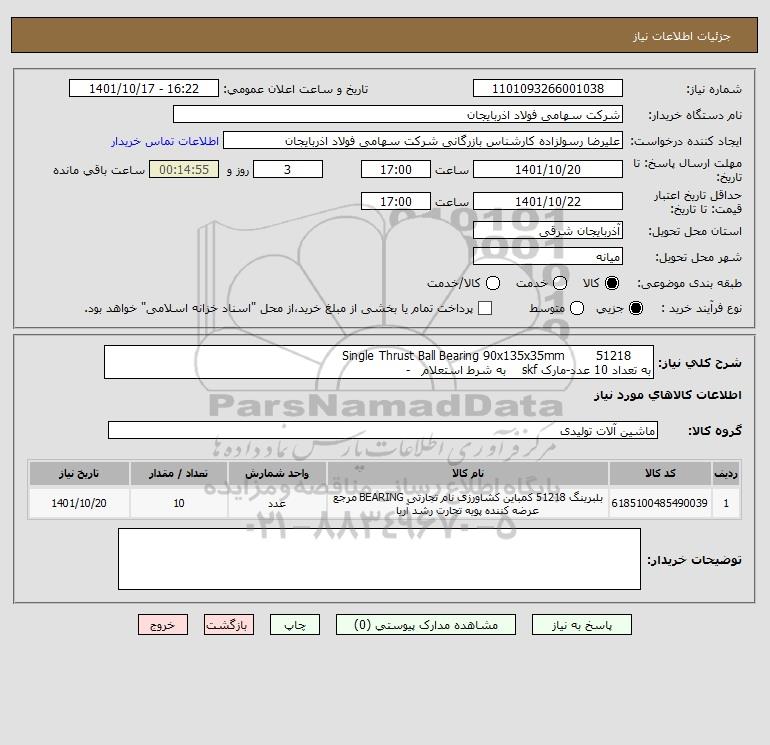
Task: Click the گروه کالا field
Action: 383,430
